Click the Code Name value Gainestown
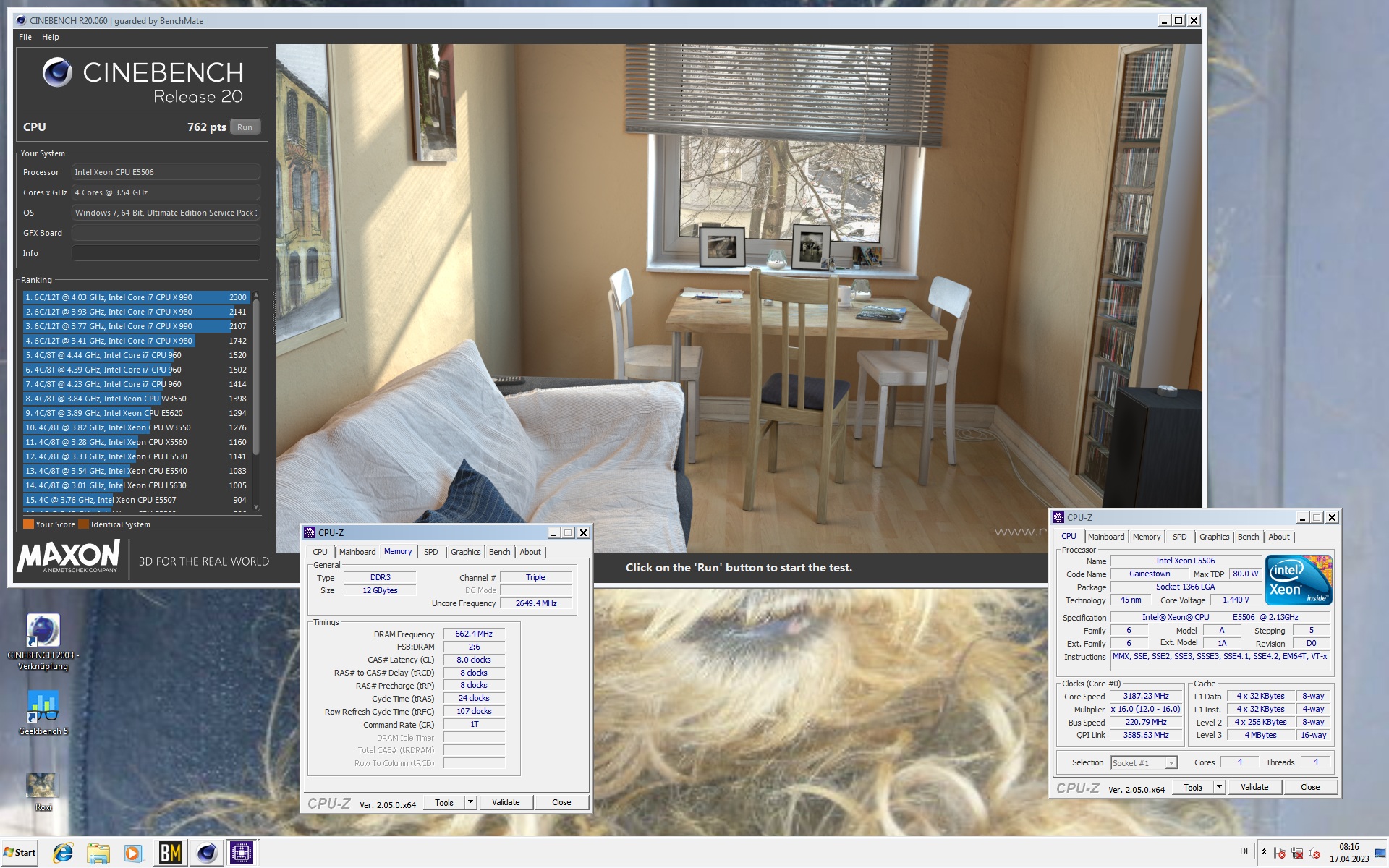This screenshot has height=868, width=1389. point(1150,574)
